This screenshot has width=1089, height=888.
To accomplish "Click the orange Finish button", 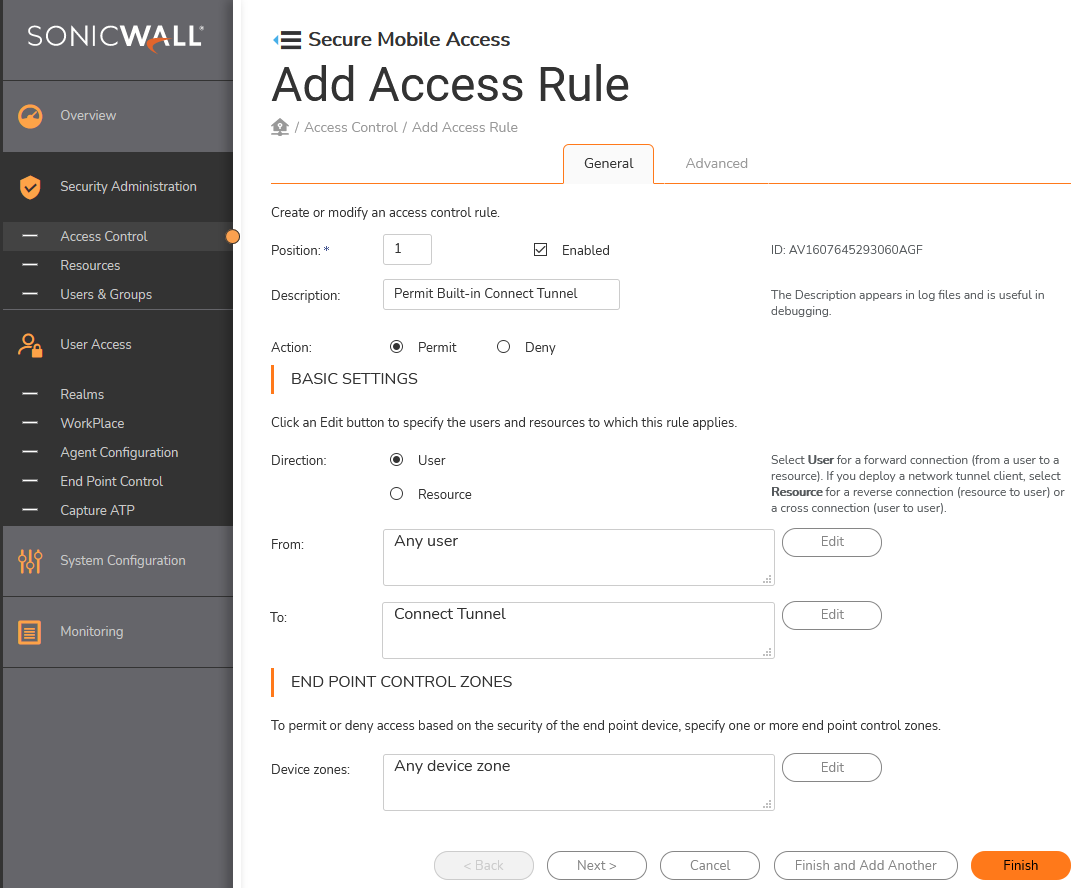I will pyautogui.click(x=1020, y=865).
